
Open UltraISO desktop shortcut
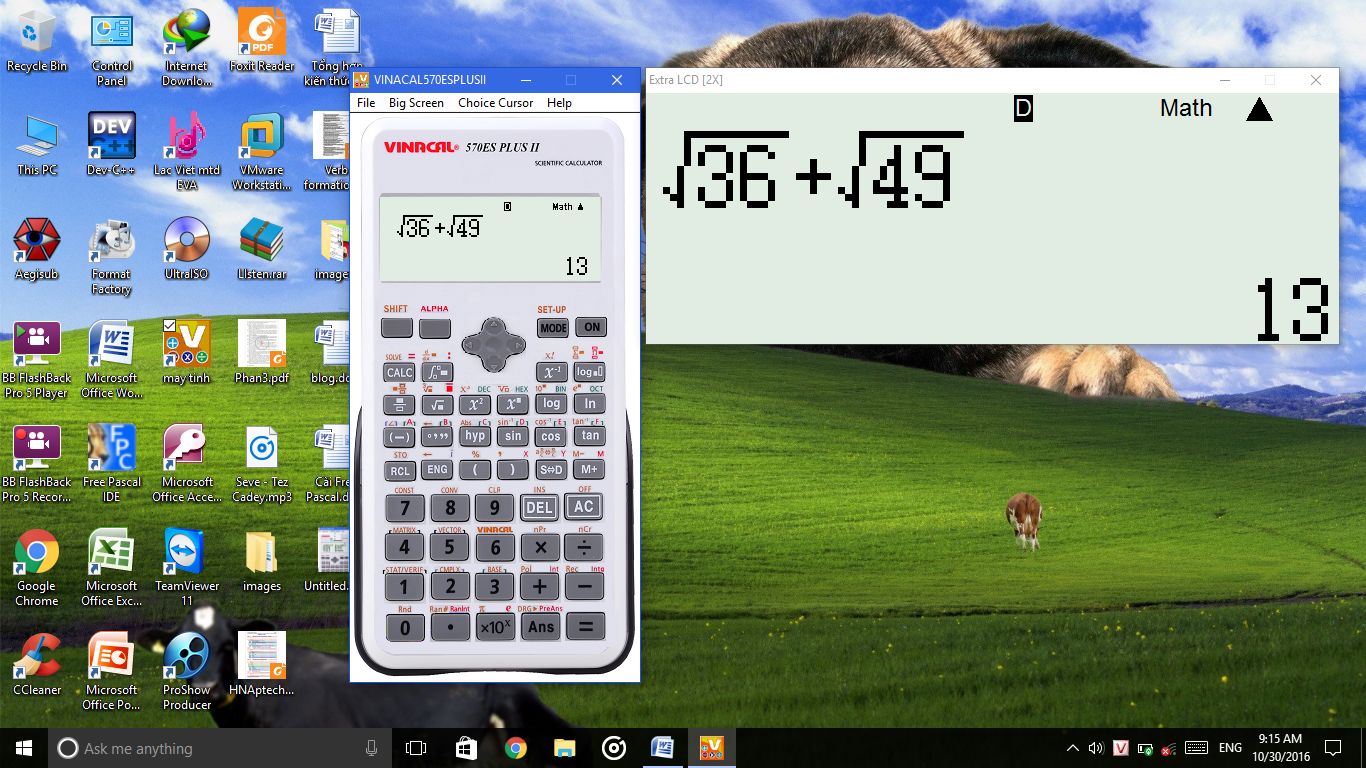[x=187, y=246]
